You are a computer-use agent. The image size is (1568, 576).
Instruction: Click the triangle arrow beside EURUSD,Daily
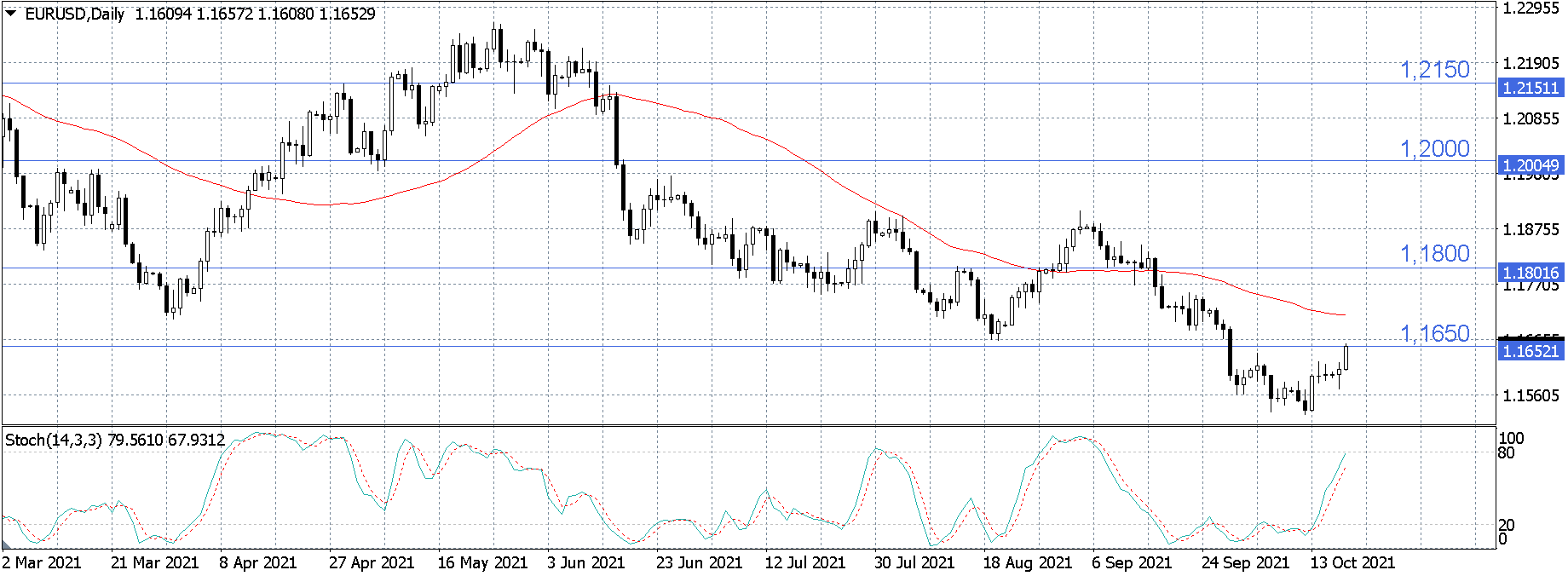11,13
